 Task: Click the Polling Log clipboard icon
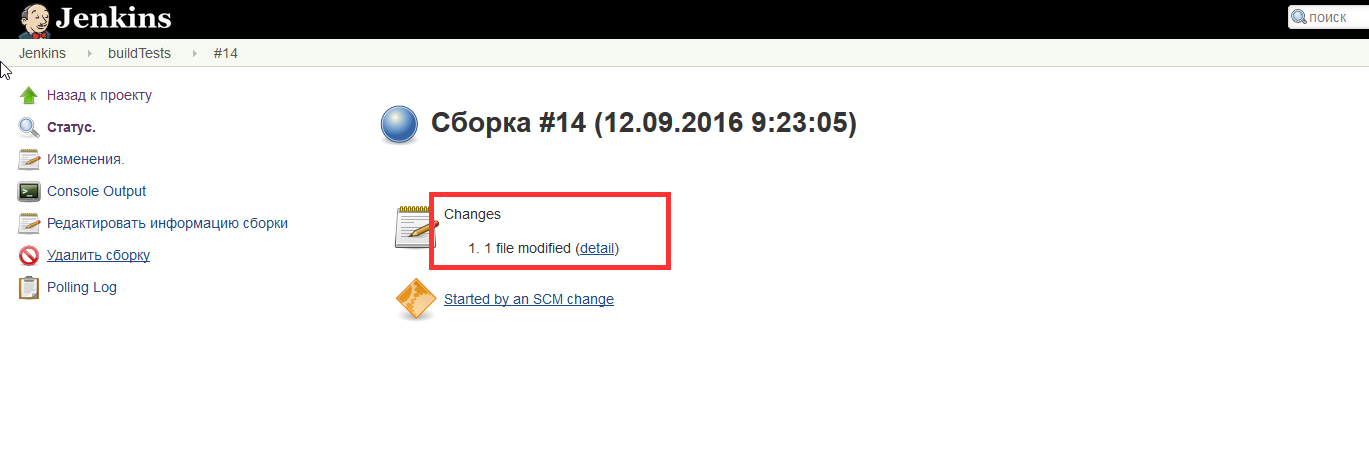pos(29,288)
